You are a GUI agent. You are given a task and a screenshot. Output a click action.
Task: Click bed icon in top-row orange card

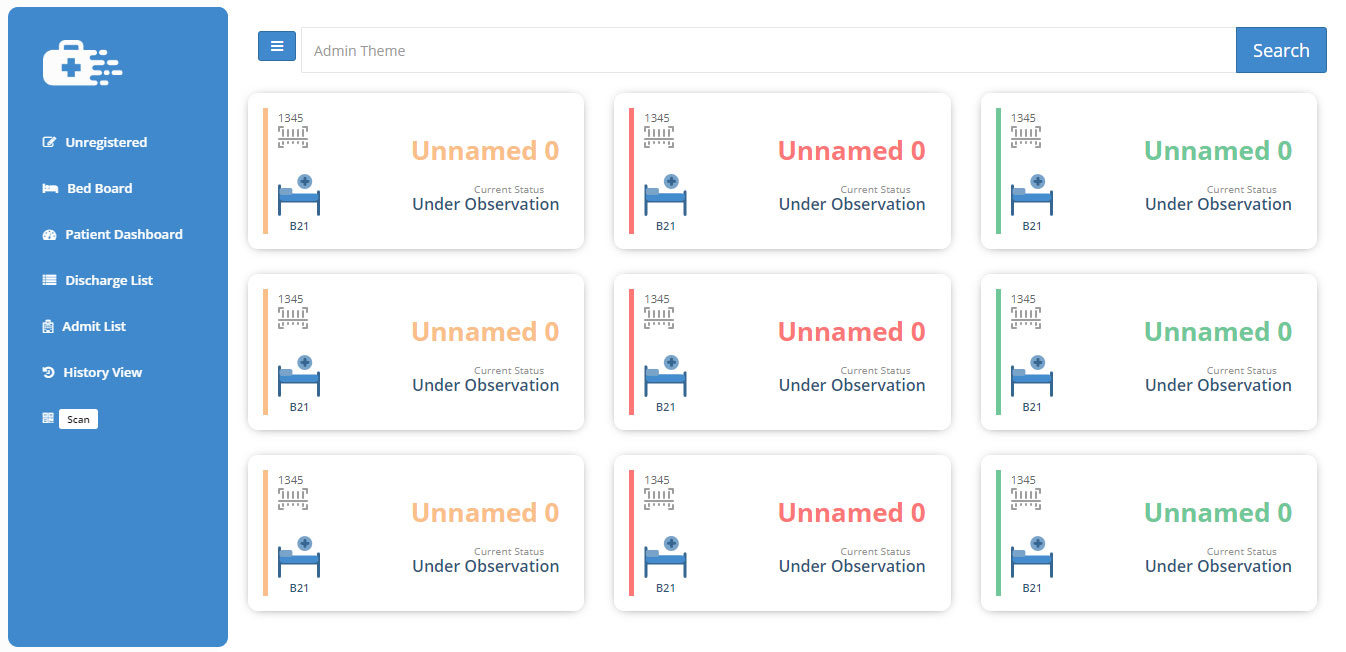pos(299,194)
